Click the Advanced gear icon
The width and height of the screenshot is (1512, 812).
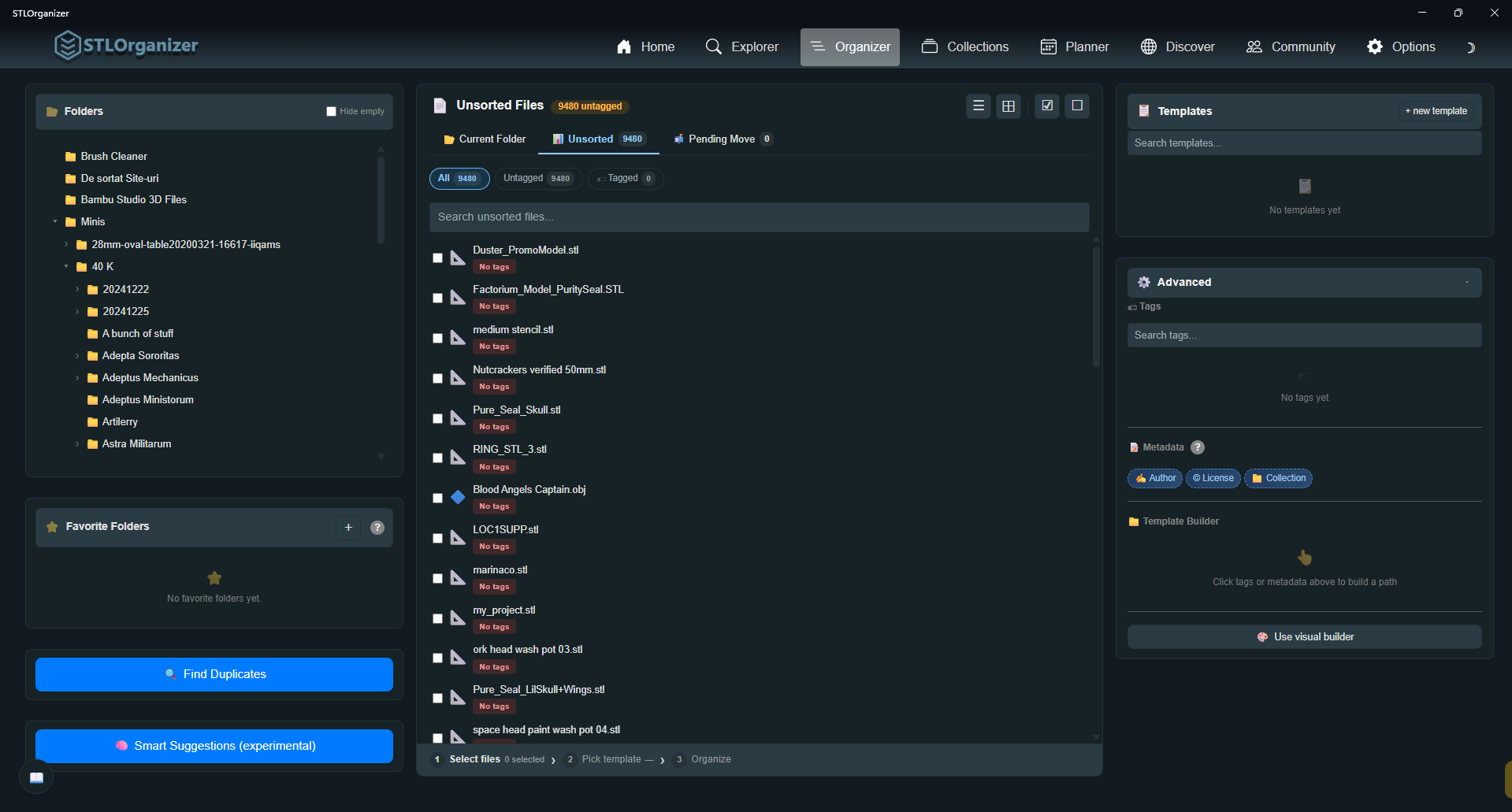click(x=1144, y=282)
